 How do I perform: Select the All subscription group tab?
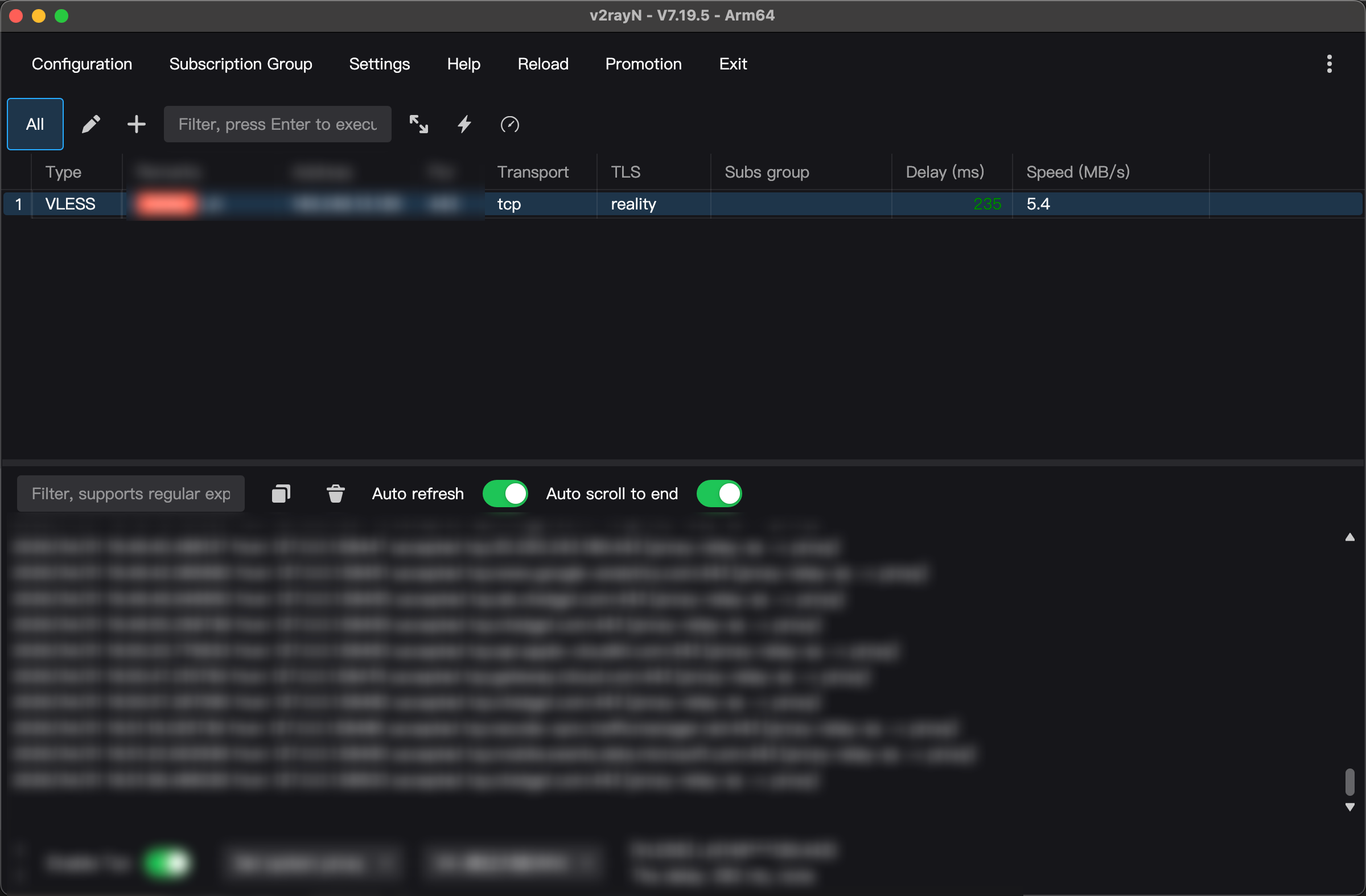pyautogui.click(x=35, y=124)
